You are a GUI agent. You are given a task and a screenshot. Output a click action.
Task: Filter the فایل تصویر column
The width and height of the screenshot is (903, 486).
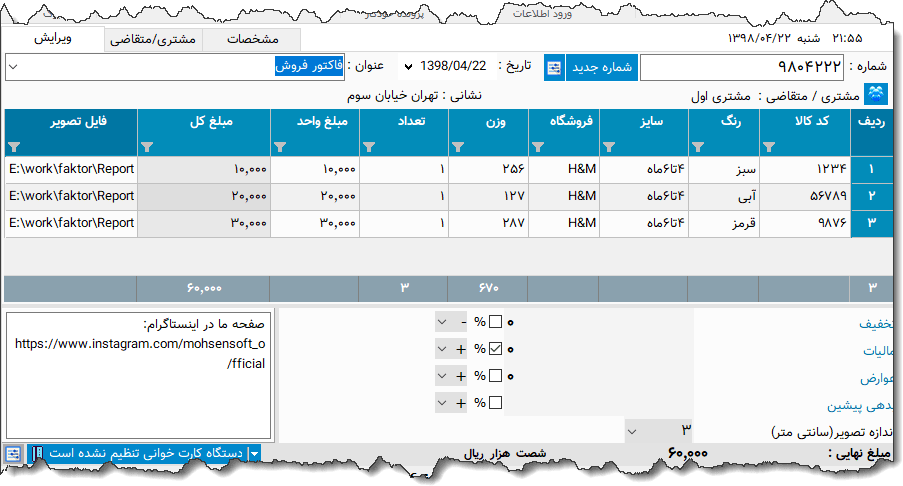coord(14,147)
